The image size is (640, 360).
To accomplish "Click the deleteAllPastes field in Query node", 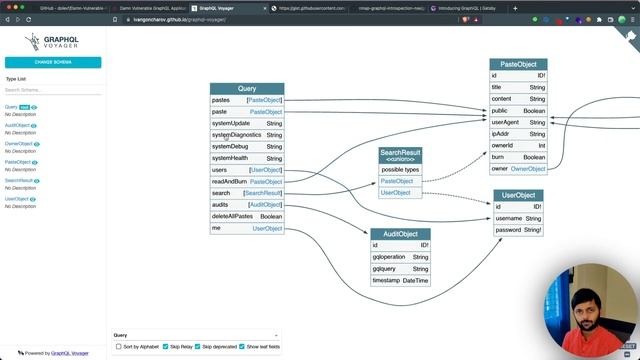I will pyautogui.click(x=247, y=216).
